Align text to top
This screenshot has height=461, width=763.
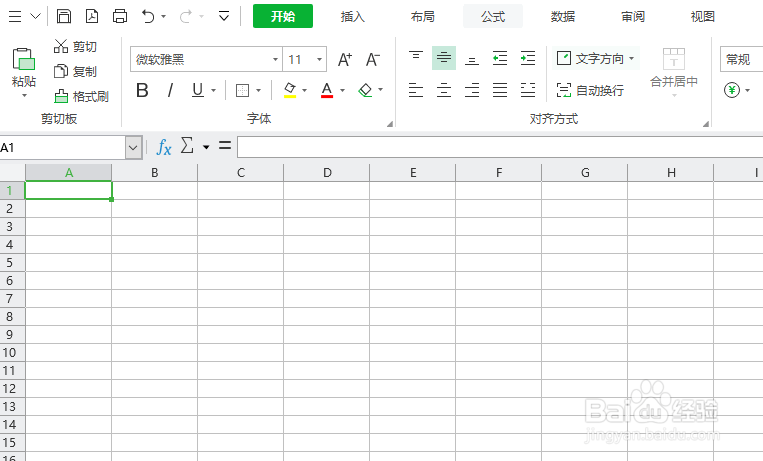click(416, 58)
